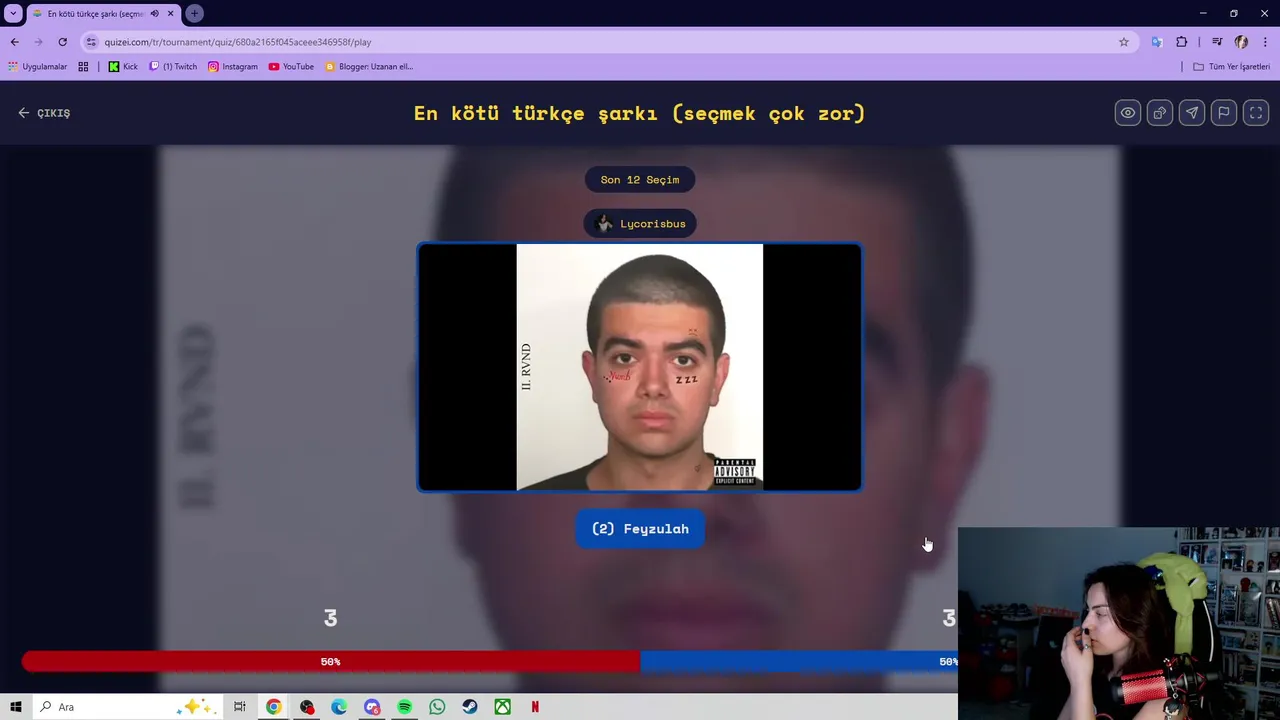Click the site information icon in address bar
1280x720 pixels.
(x=91, y=42)
